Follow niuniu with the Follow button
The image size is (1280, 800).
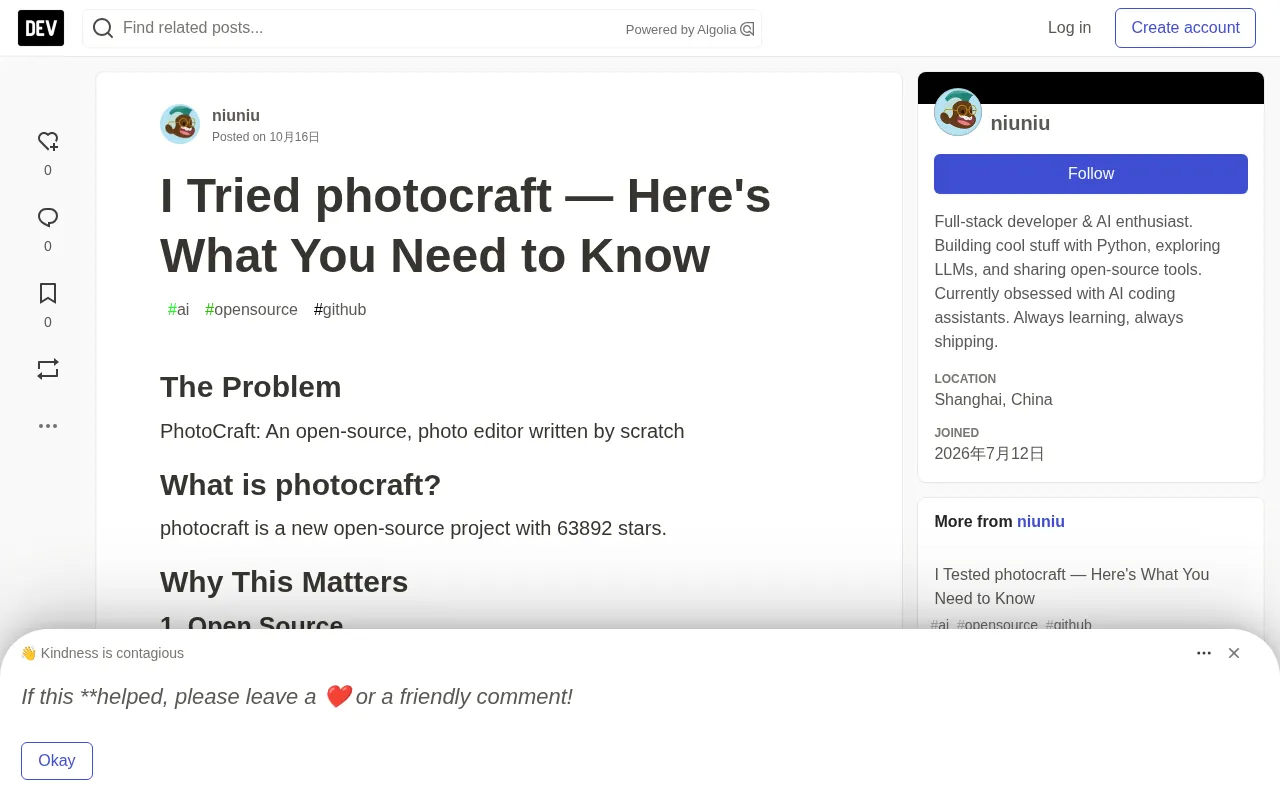click(1091, 174)
